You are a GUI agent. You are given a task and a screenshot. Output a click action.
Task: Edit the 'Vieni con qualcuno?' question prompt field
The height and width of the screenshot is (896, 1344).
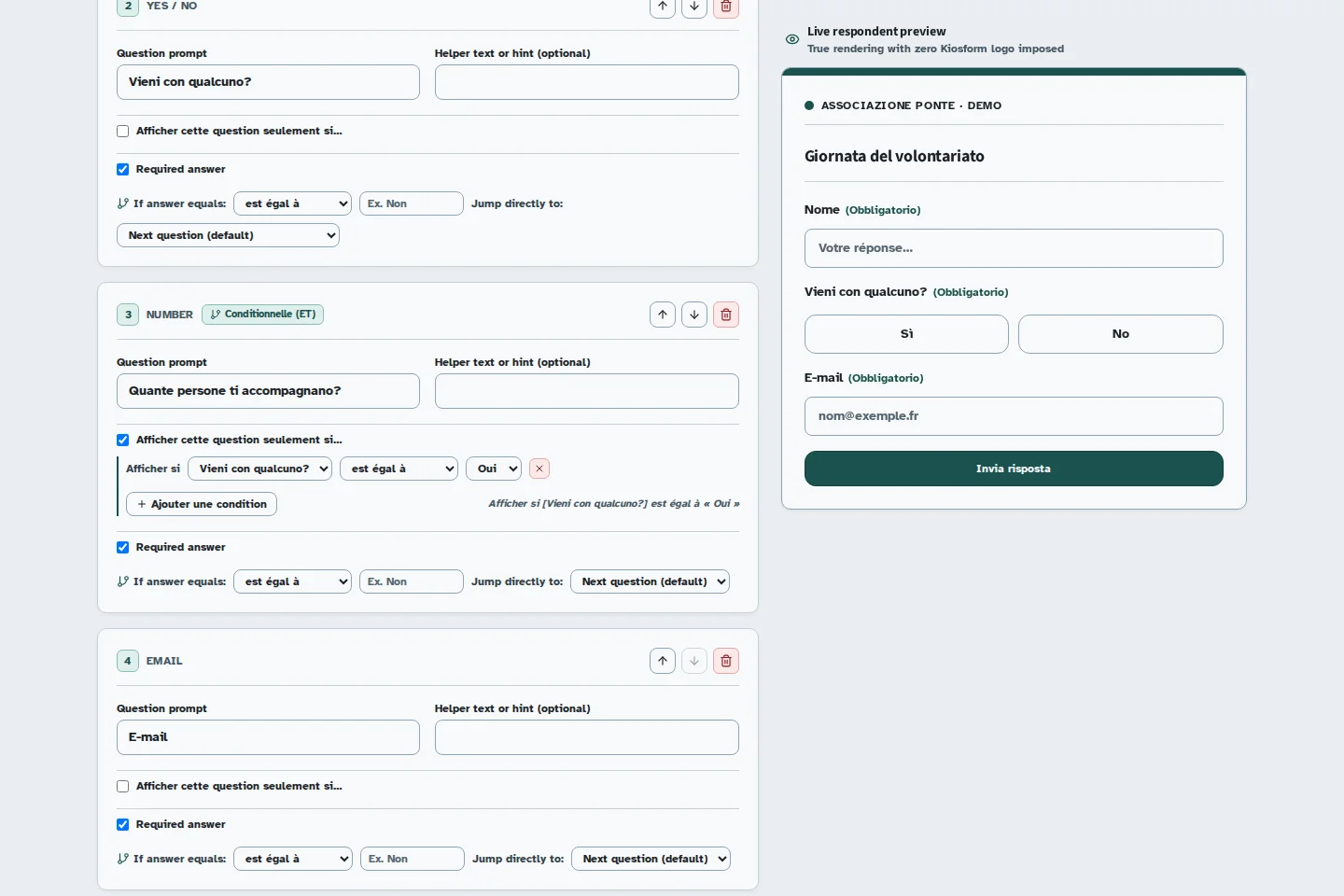(268, 82)
